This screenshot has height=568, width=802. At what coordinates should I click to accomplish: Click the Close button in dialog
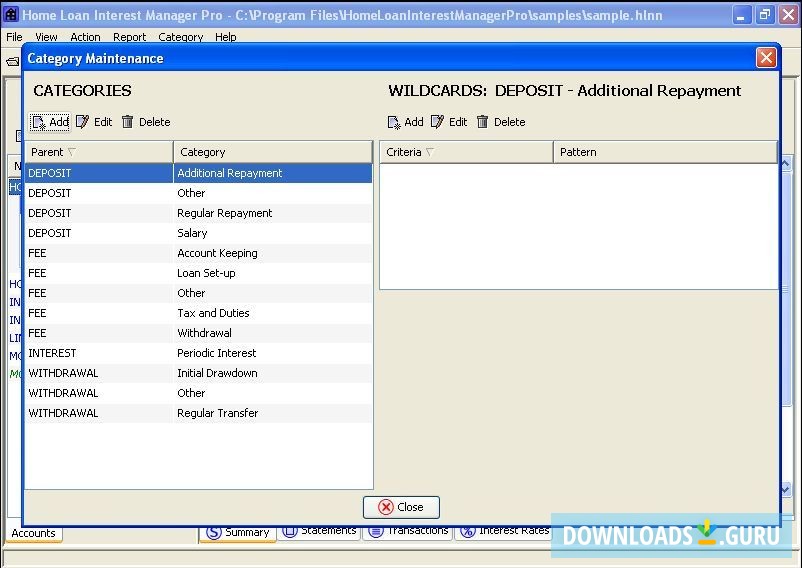click(x=401, y=507)
